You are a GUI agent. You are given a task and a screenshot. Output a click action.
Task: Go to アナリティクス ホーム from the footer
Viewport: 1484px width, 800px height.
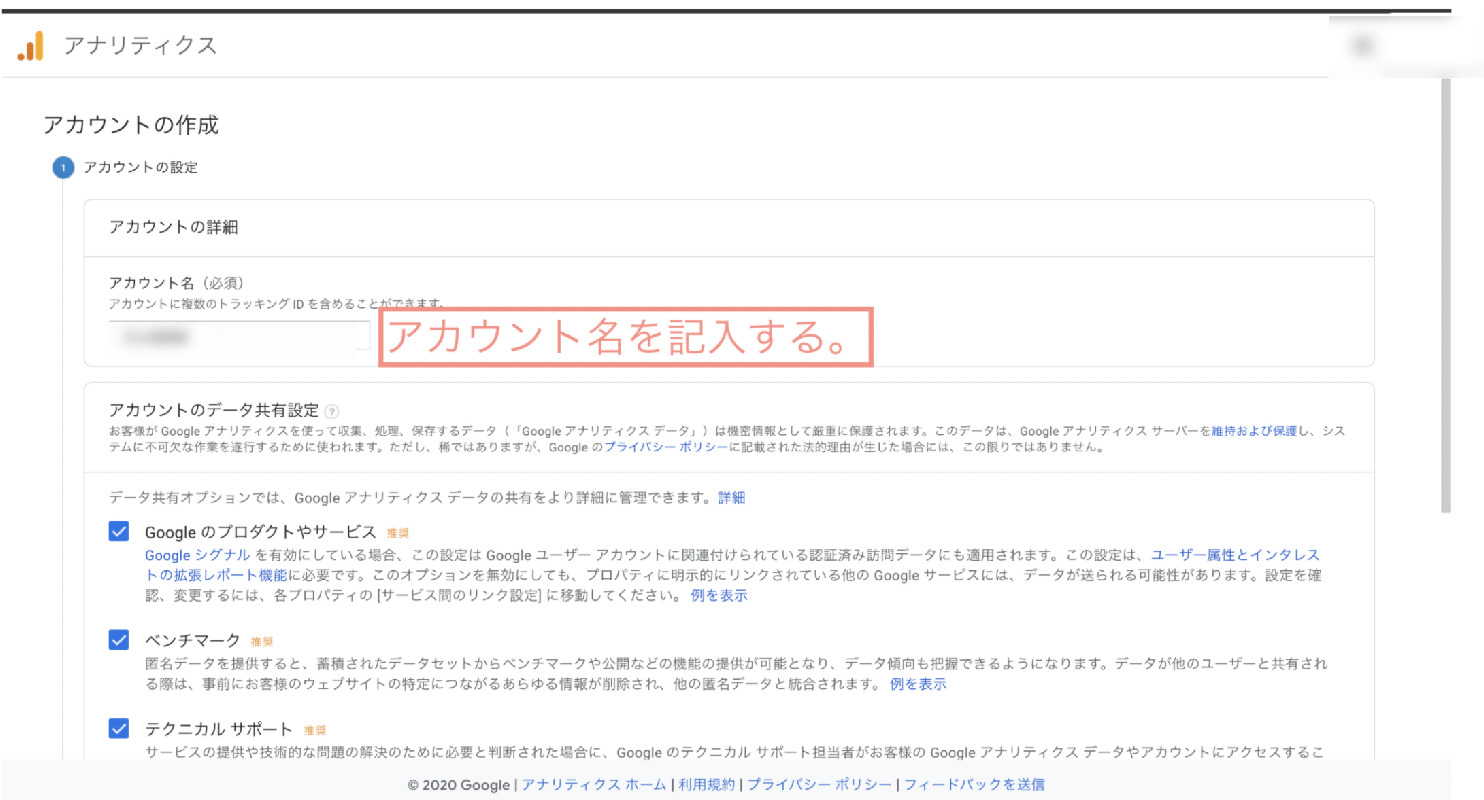pos(595,786)
